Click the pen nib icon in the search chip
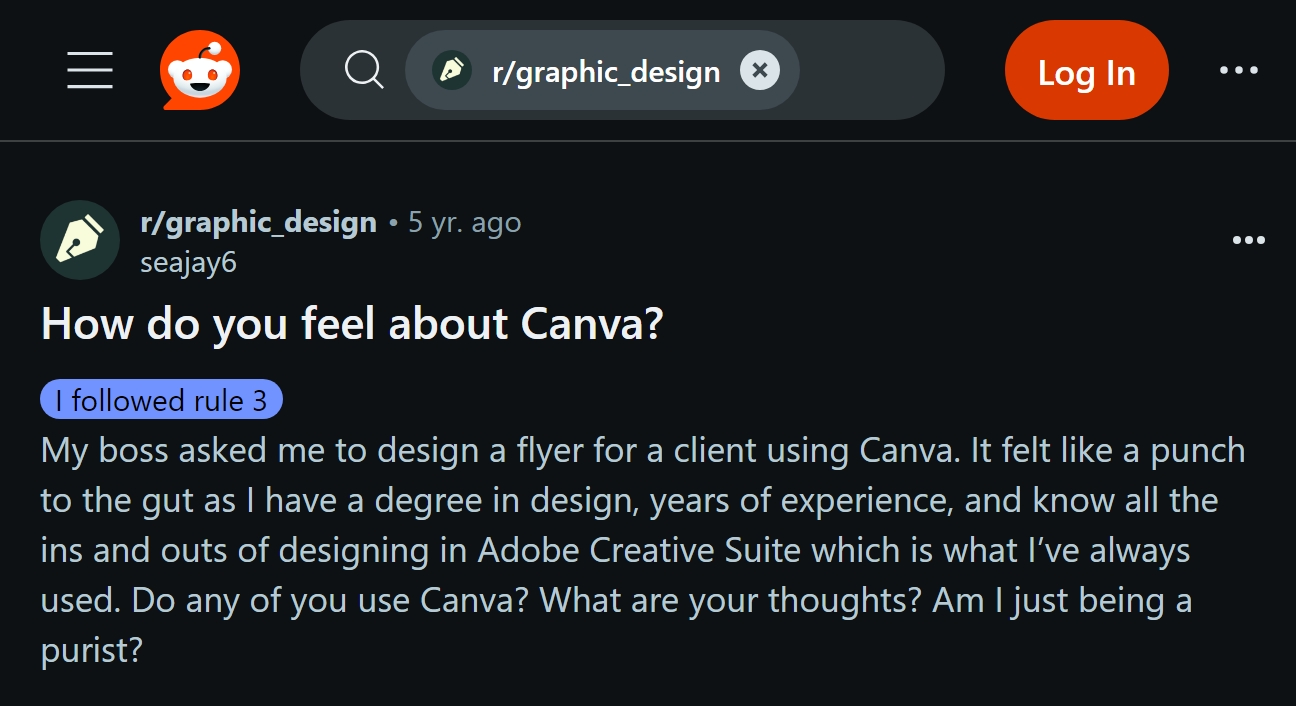Viewport: 1296px width, 706px height. click(452, 71)
